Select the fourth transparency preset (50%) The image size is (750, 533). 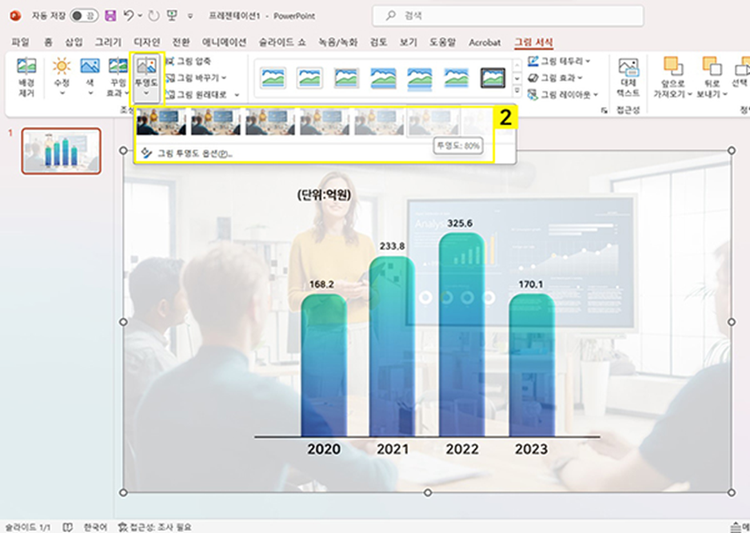click(324, 122)
